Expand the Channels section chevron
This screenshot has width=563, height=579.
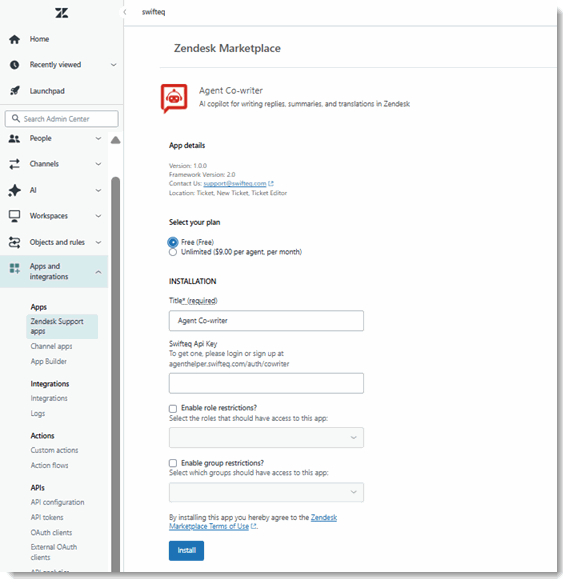point(98,164)
